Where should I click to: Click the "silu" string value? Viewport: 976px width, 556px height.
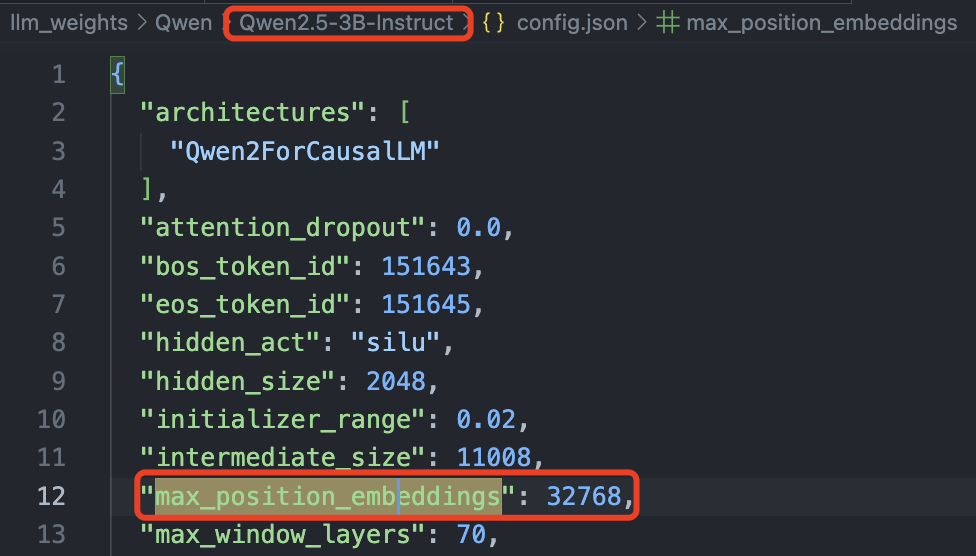click(x=396, y=342)
